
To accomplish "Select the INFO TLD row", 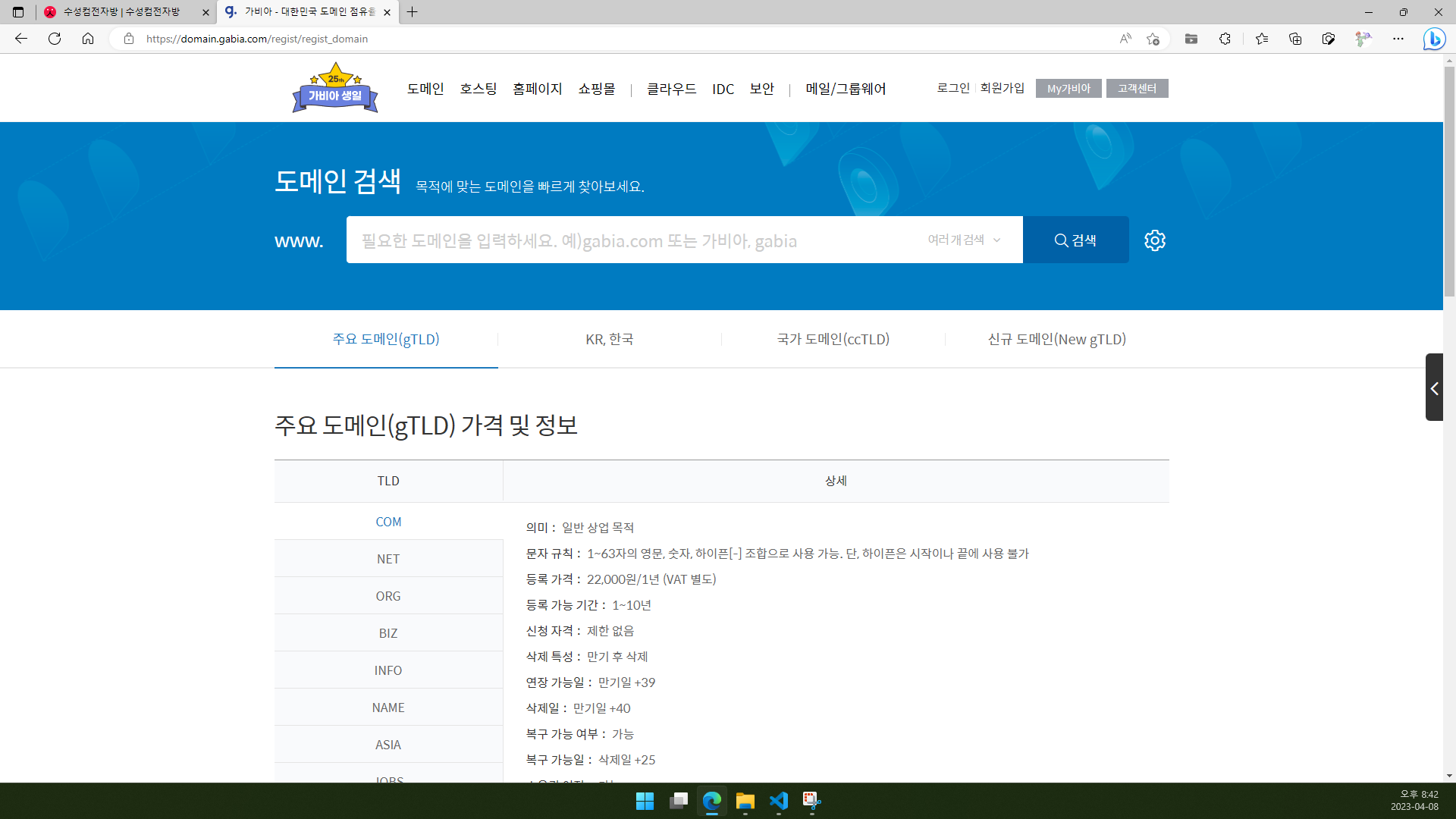I will [x=388, y=670].
